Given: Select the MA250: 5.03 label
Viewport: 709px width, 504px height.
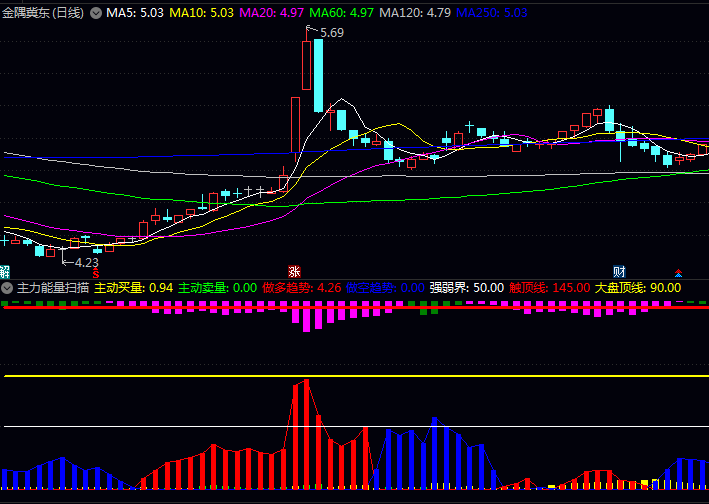Looking at the screenshot, I should tap(492, 13).
